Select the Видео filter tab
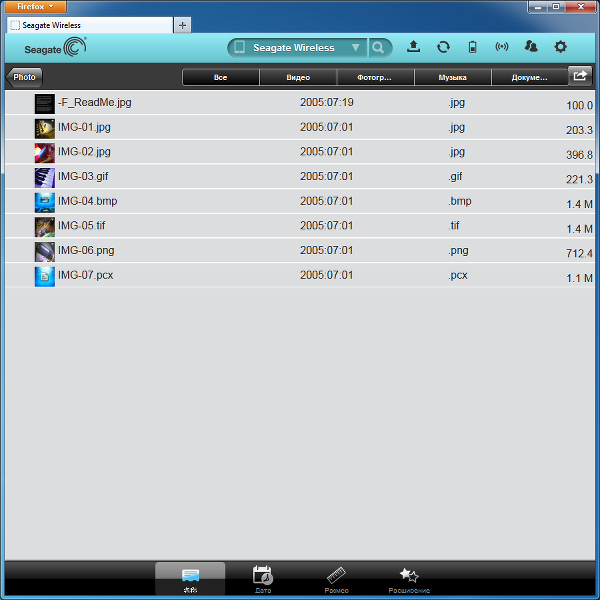 point(298,77)
